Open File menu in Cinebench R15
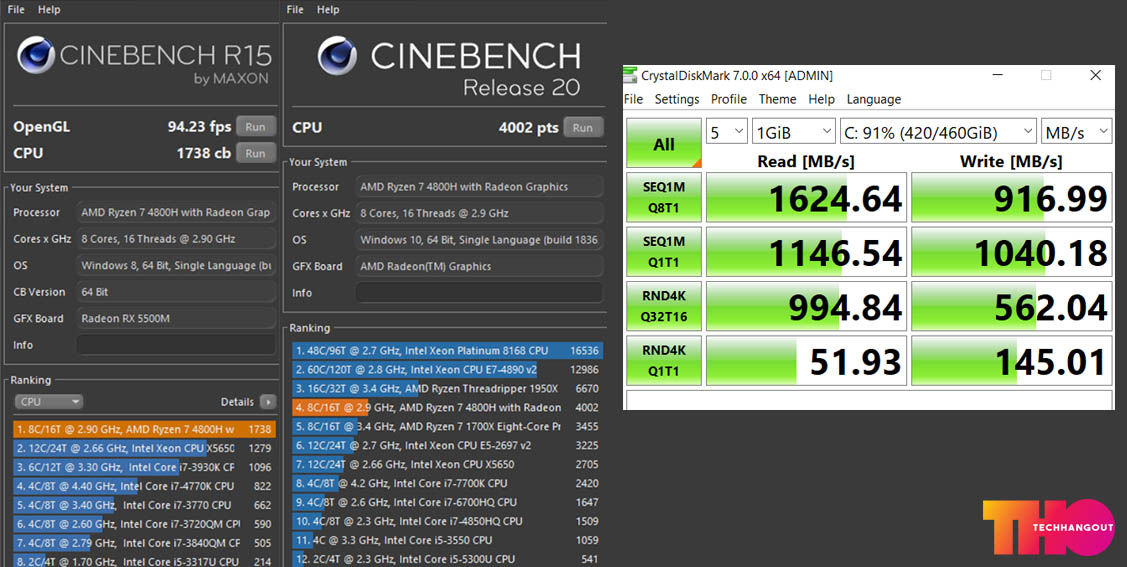Image resolution: width=1127 pixels, height=567 pixels. point(16,9)
